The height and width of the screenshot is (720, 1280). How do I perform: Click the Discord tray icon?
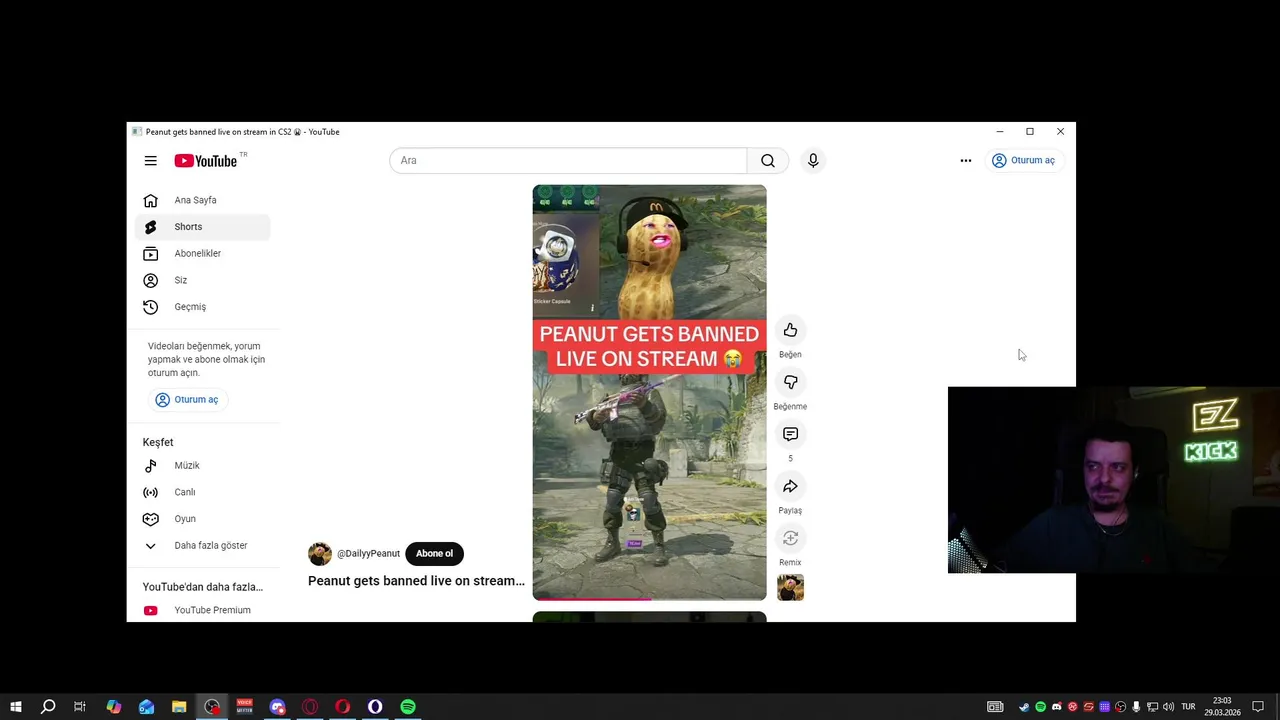[x=1056, y=707]
